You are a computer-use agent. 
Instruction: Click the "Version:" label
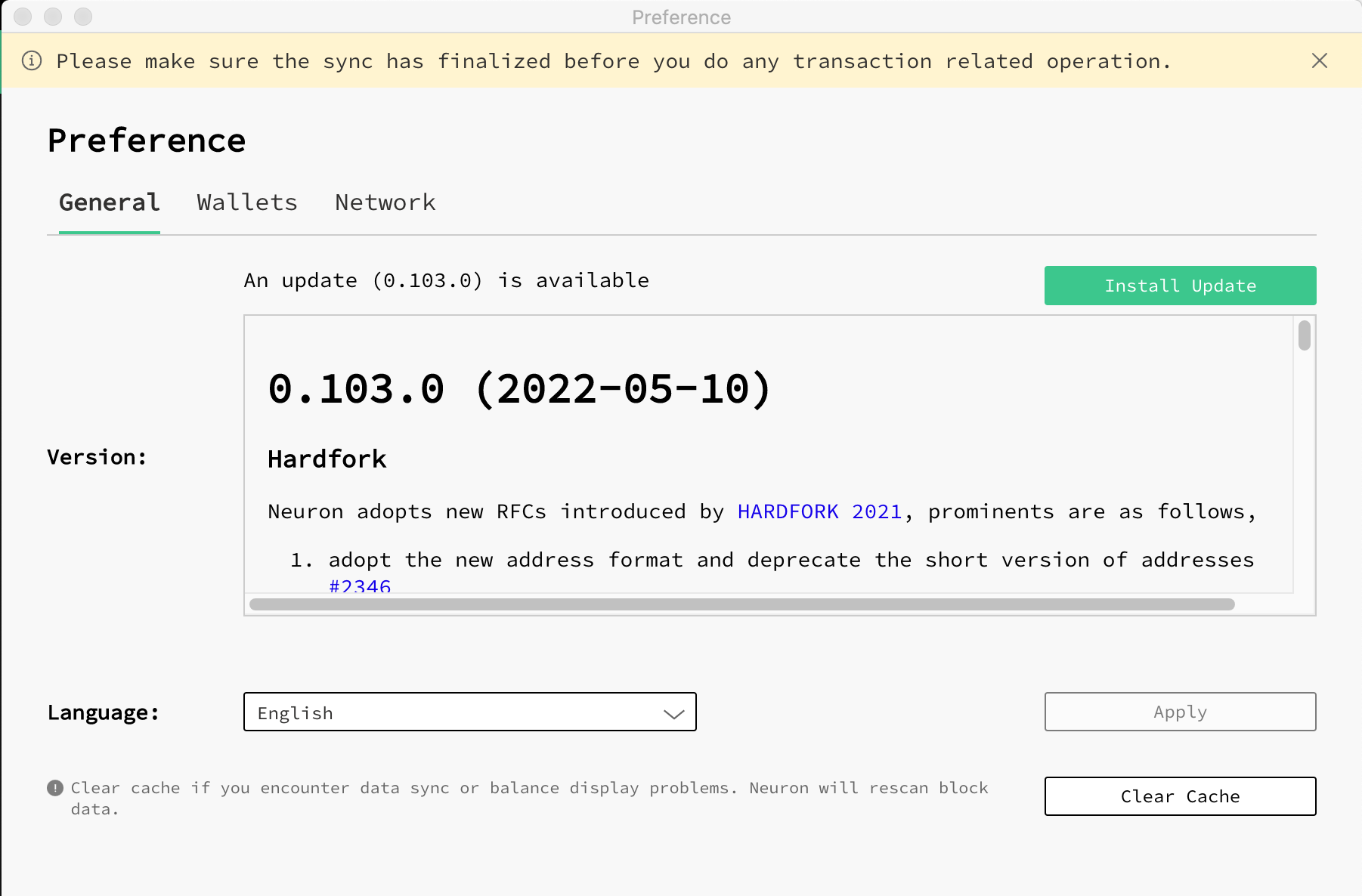tap(97, 457)
